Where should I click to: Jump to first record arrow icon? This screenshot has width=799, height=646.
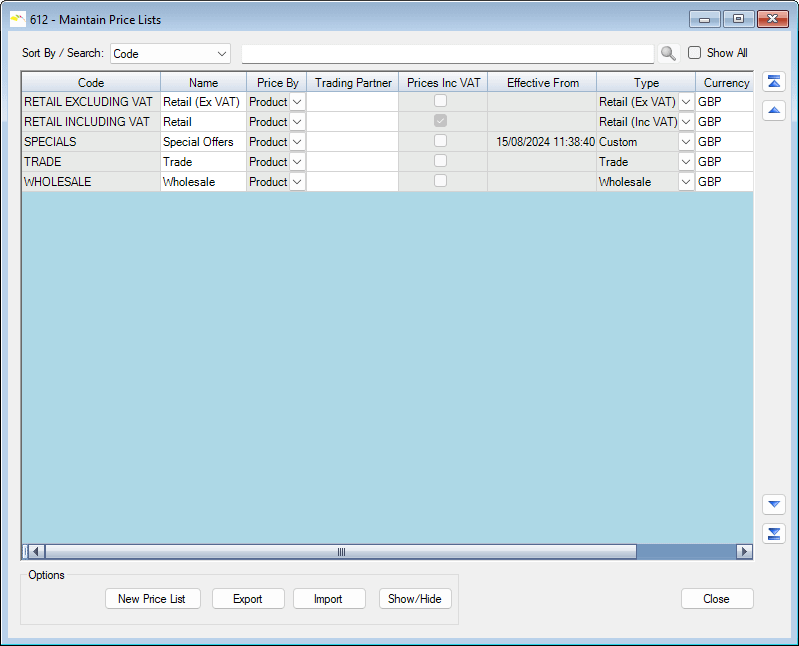tap(774, 82)
